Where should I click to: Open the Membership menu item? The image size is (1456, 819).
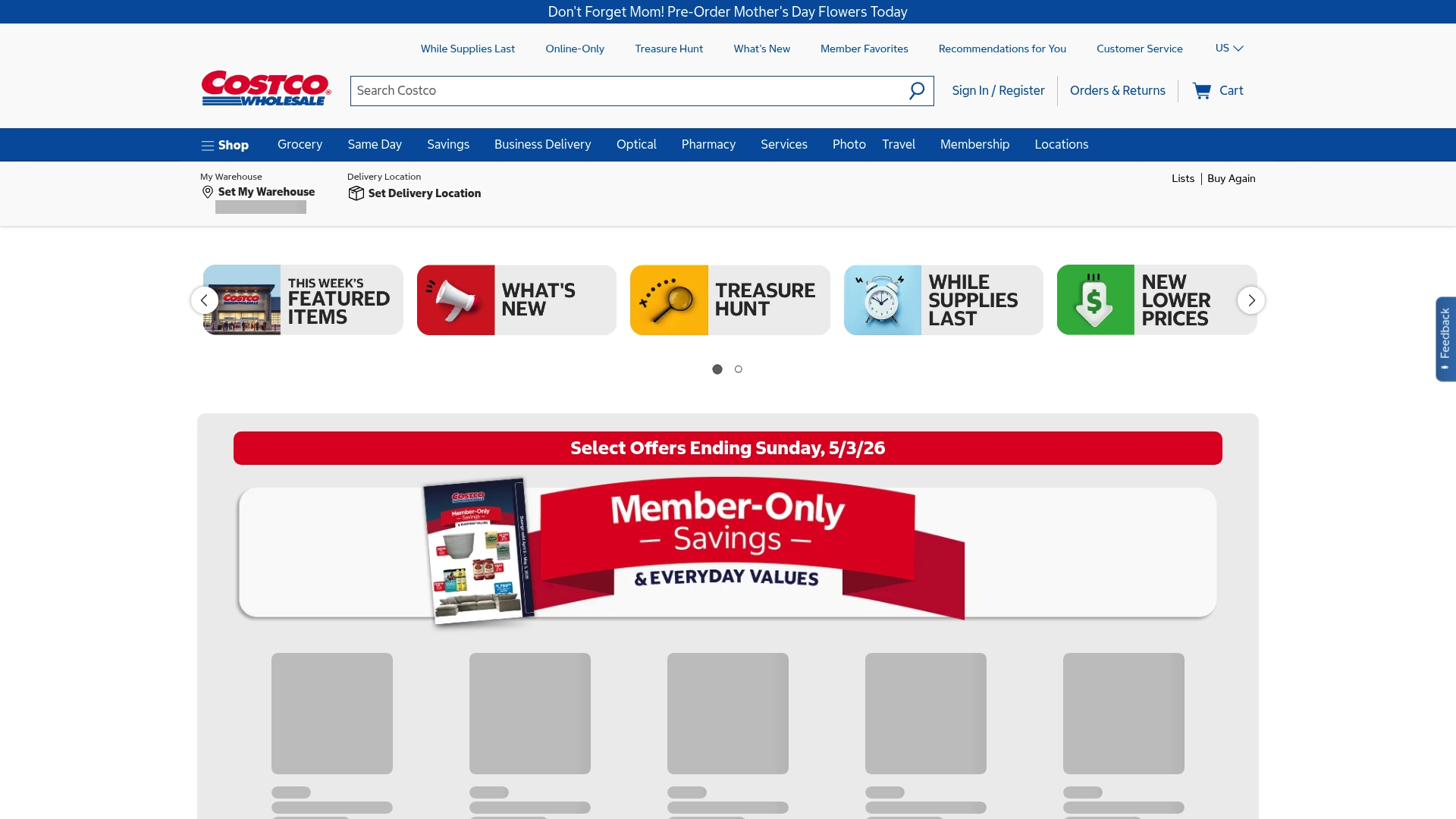tap(974, 145)
